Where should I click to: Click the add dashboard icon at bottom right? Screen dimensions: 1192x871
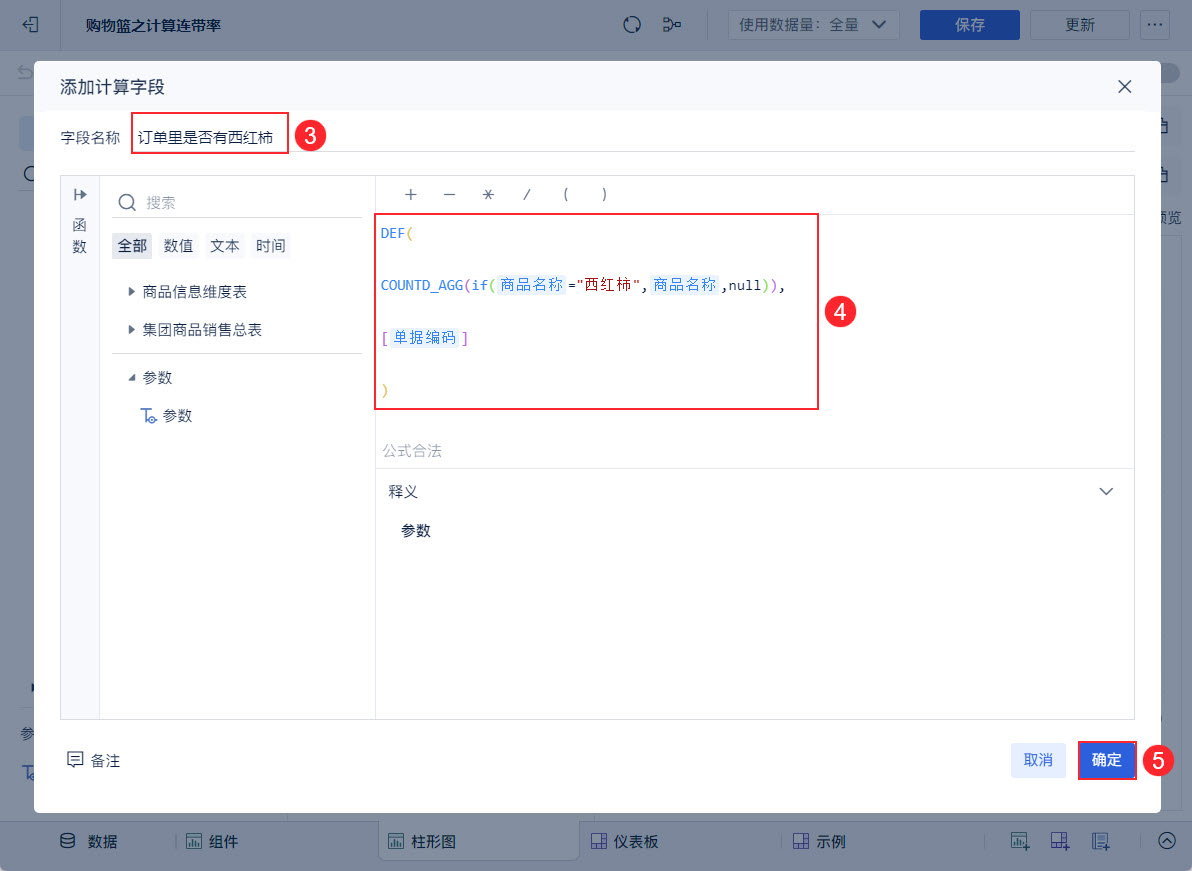click(1060, 841)
